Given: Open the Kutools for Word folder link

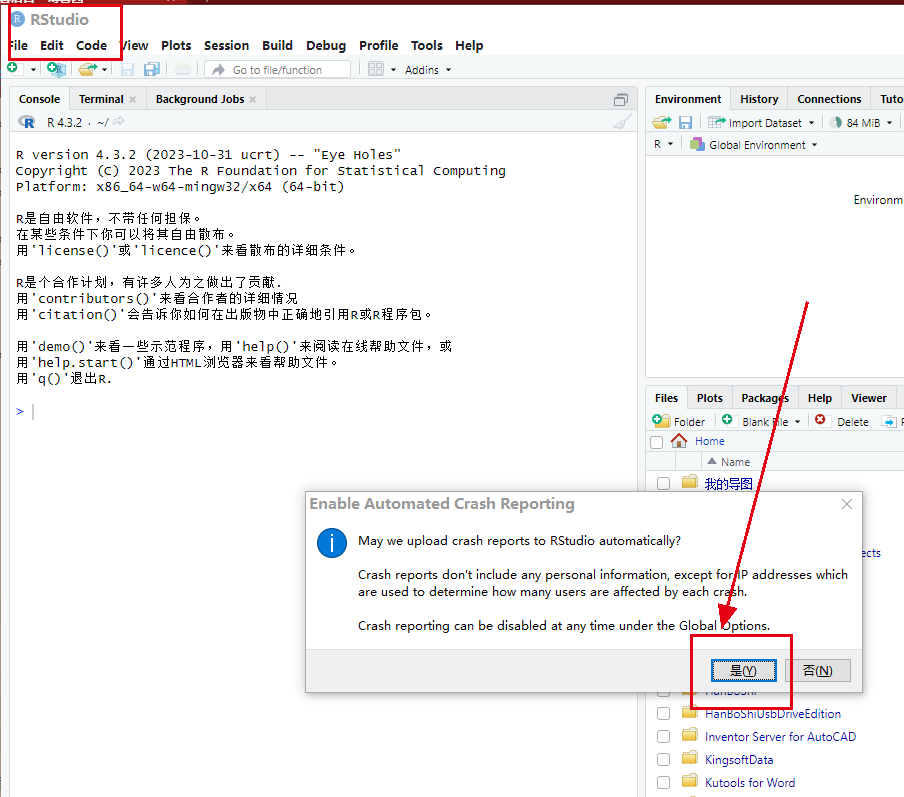Looking at the screenshot, I should [x=750, y=783].
